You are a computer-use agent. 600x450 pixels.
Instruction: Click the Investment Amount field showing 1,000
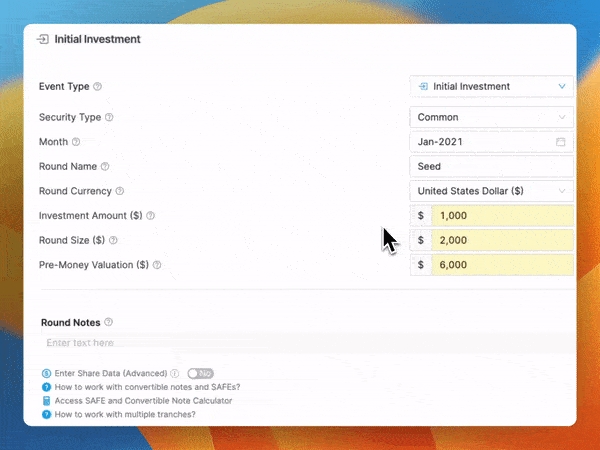502,216
